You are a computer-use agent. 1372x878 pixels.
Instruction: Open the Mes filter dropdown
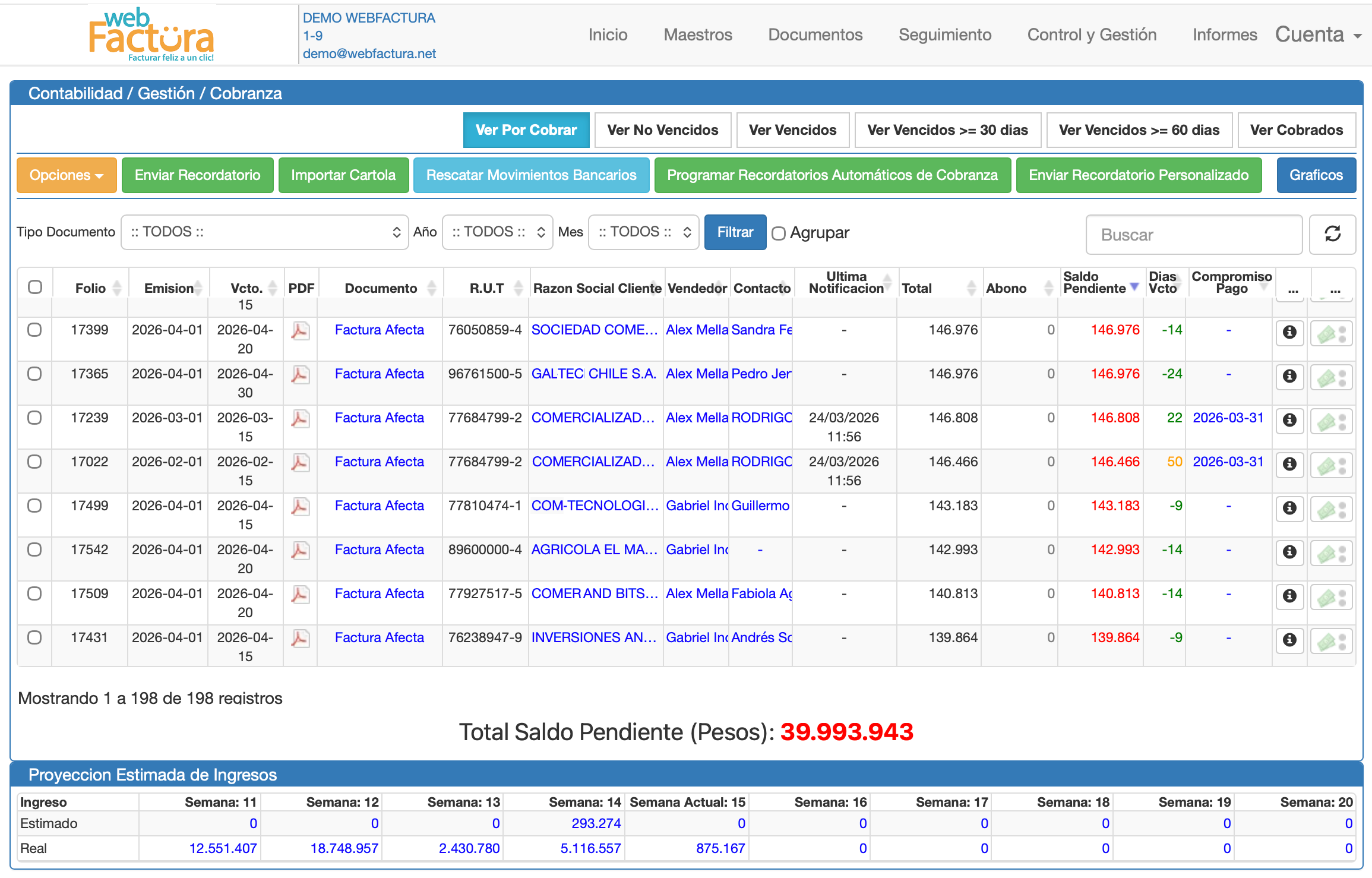[643, 232]
